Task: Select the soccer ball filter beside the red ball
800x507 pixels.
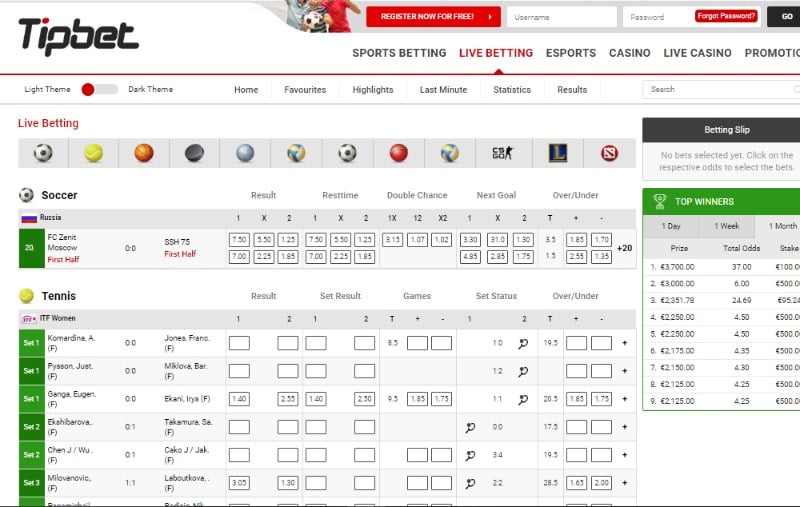Action: click(x=347, y=153)
